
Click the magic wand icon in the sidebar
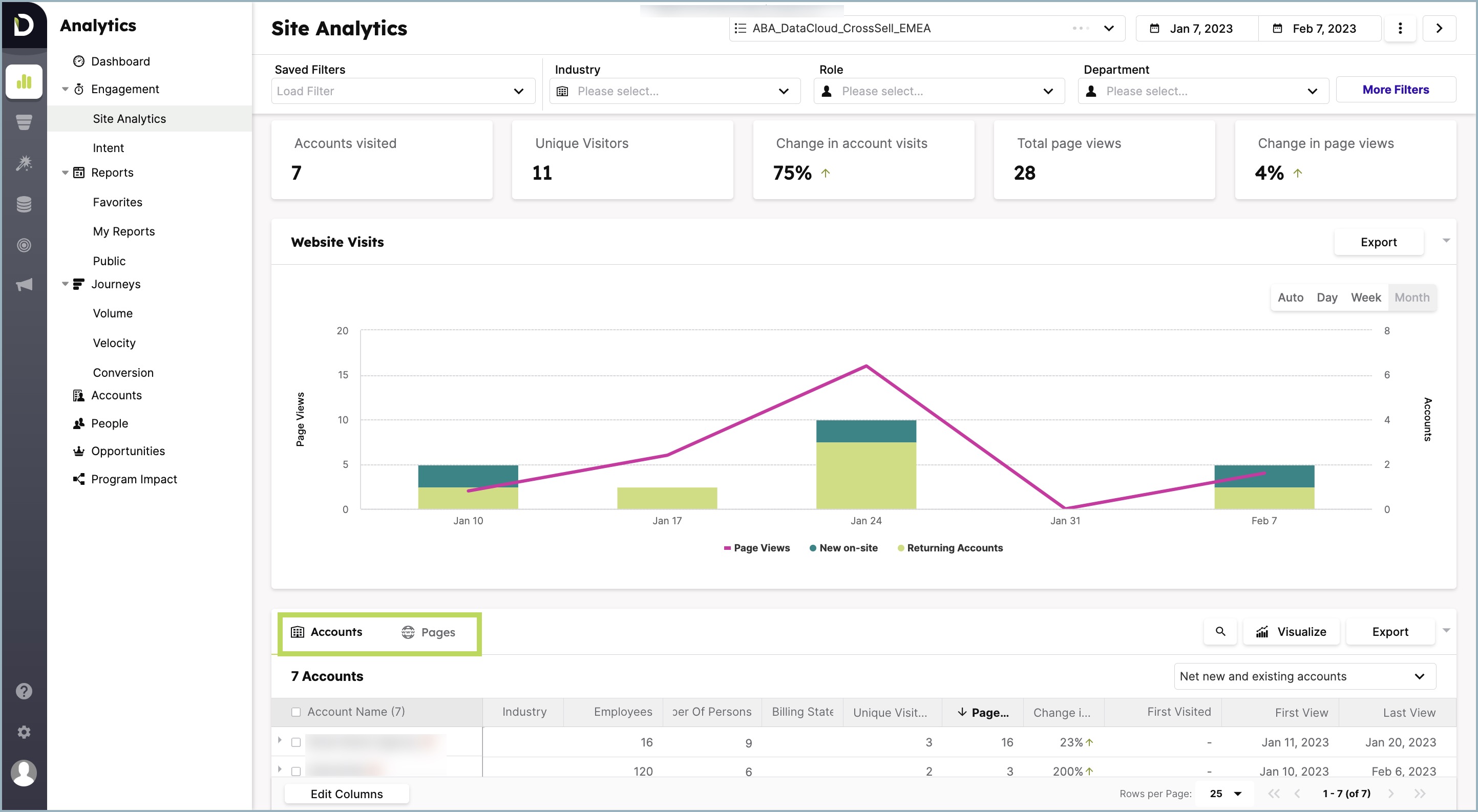[24, 163]
